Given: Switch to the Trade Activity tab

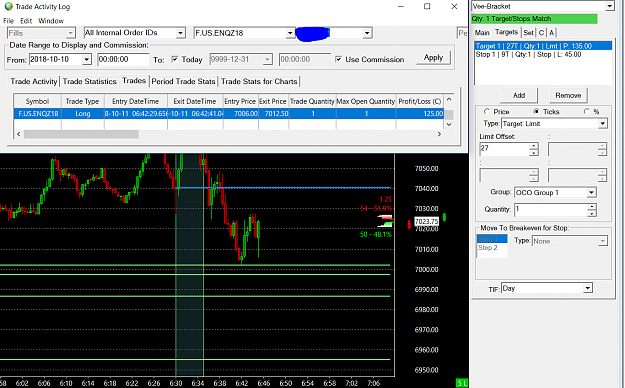Looking at the screenshot, I should tap(33, 81).
